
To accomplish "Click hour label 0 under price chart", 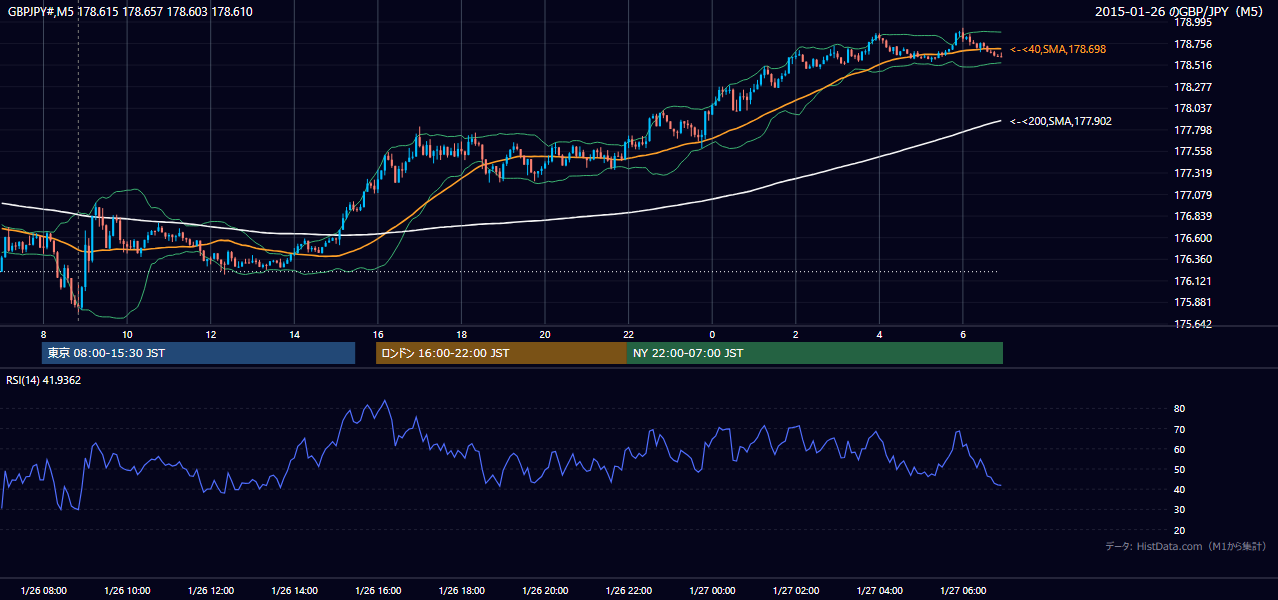I will [712, 334].
